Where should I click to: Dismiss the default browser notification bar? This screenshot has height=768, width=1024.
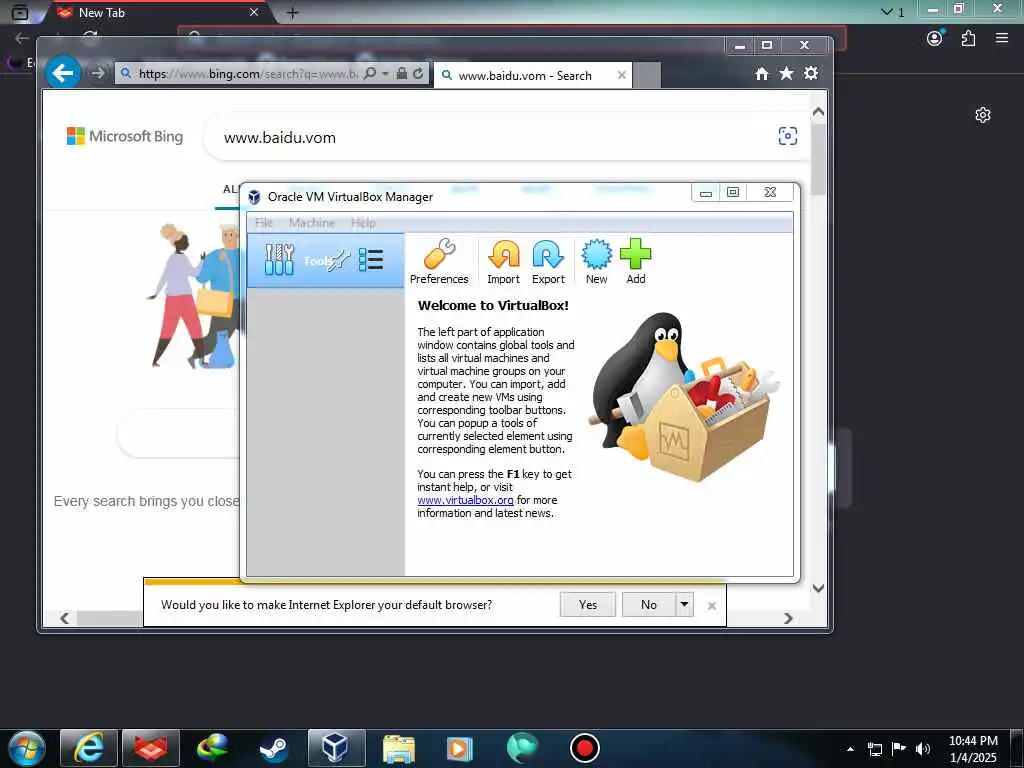point(712,606)
